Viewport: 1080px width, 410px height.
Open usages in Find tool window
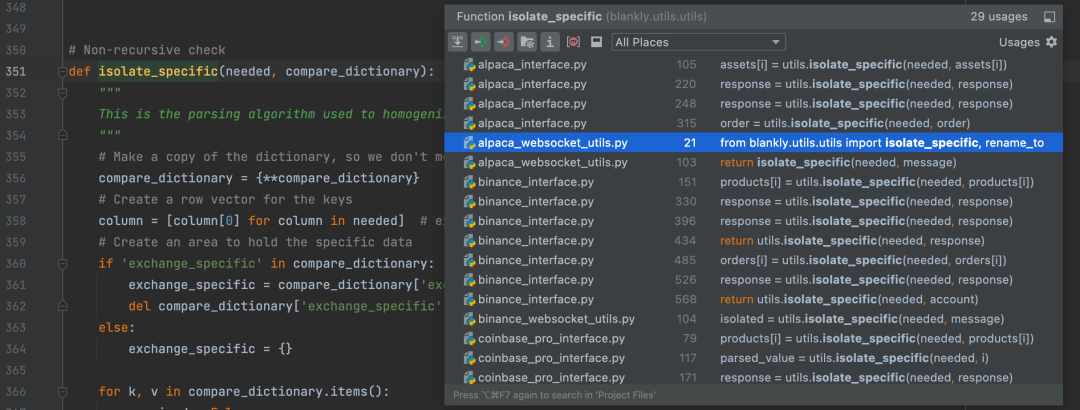(x=1049, y=17)
